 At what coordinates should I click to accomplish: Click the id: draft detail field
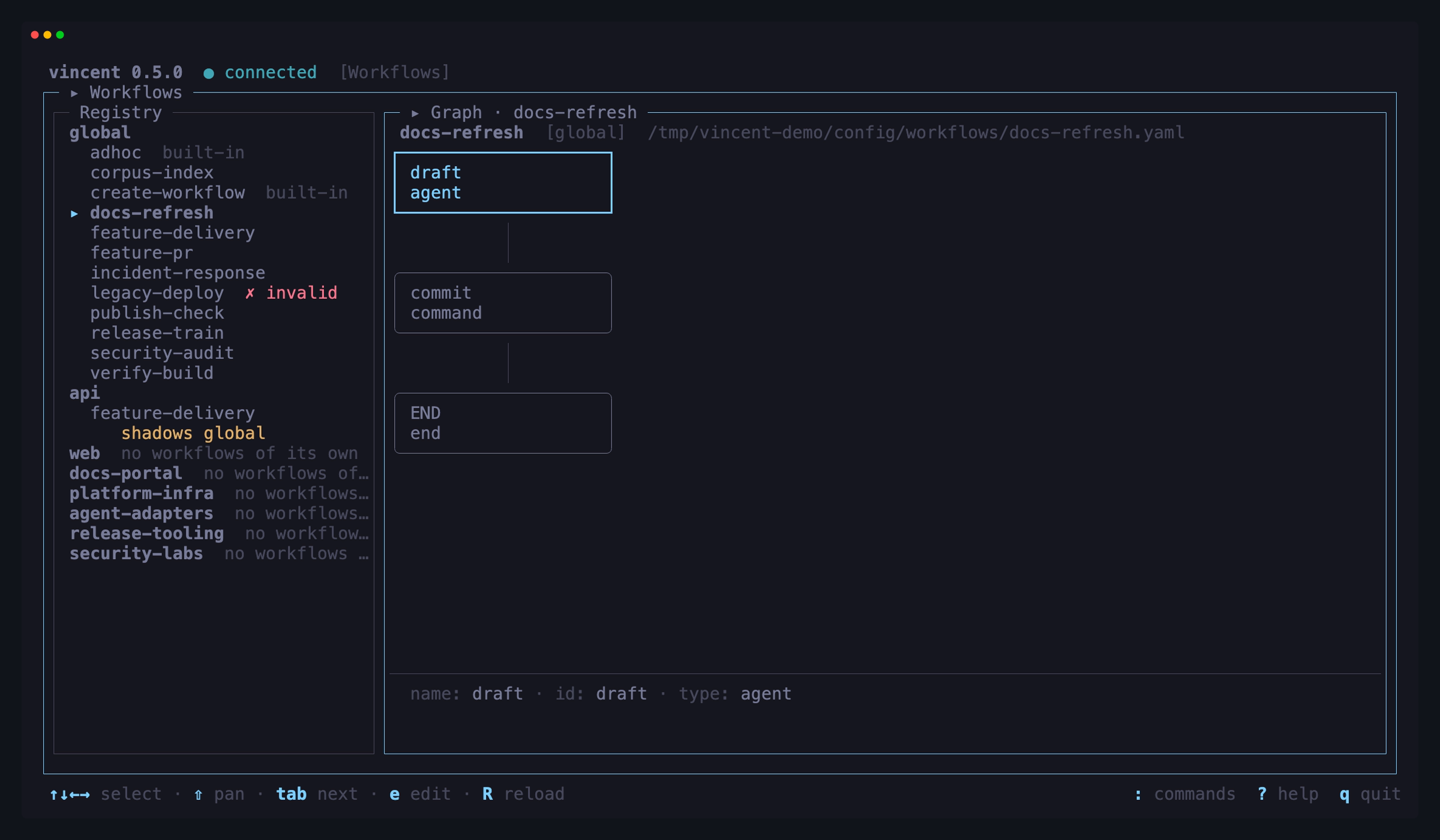point(601,694)
